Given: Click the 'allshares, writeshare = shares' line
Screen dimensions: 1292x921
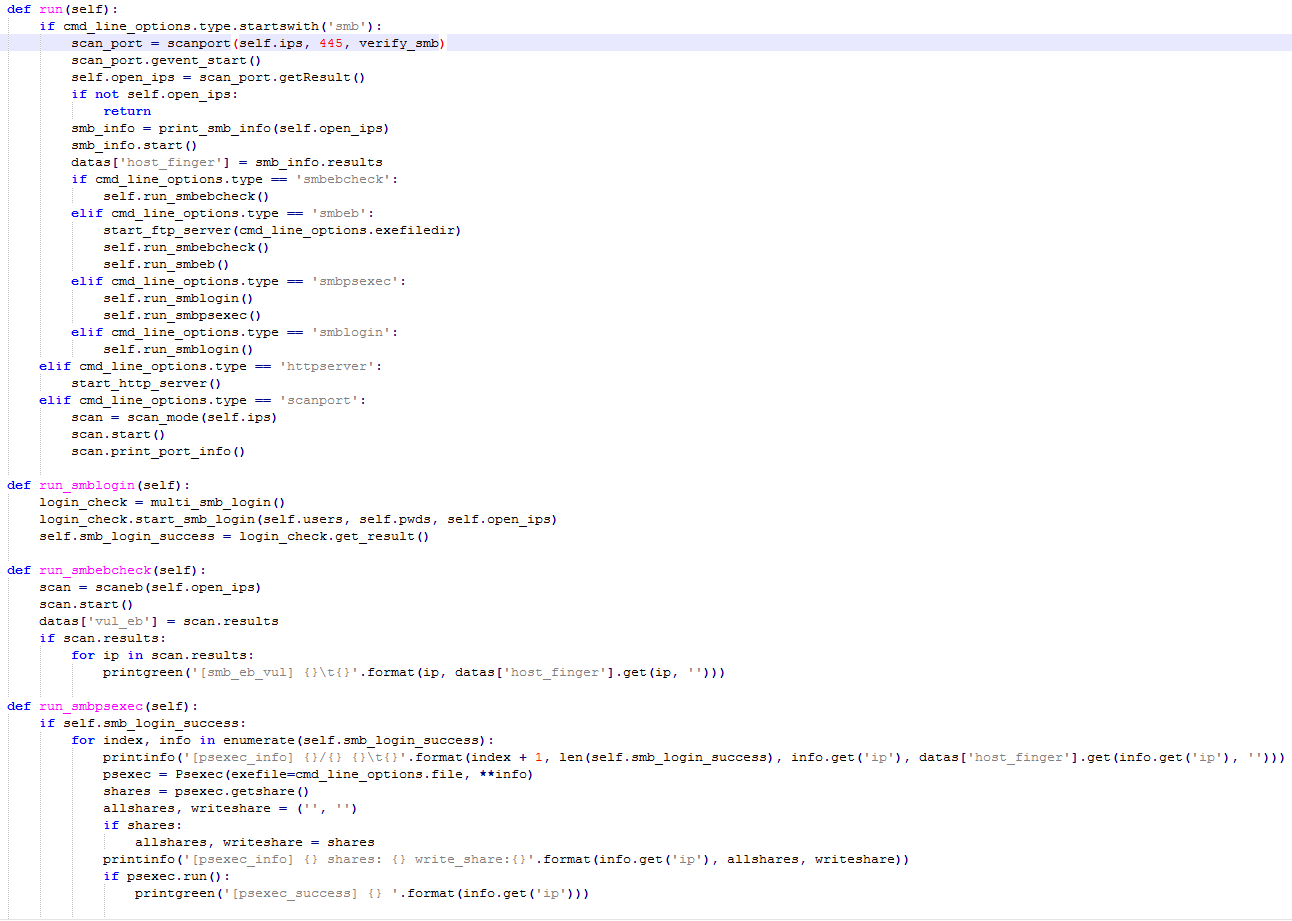Looking at the screenshot, I should click(x=255, y=842).
